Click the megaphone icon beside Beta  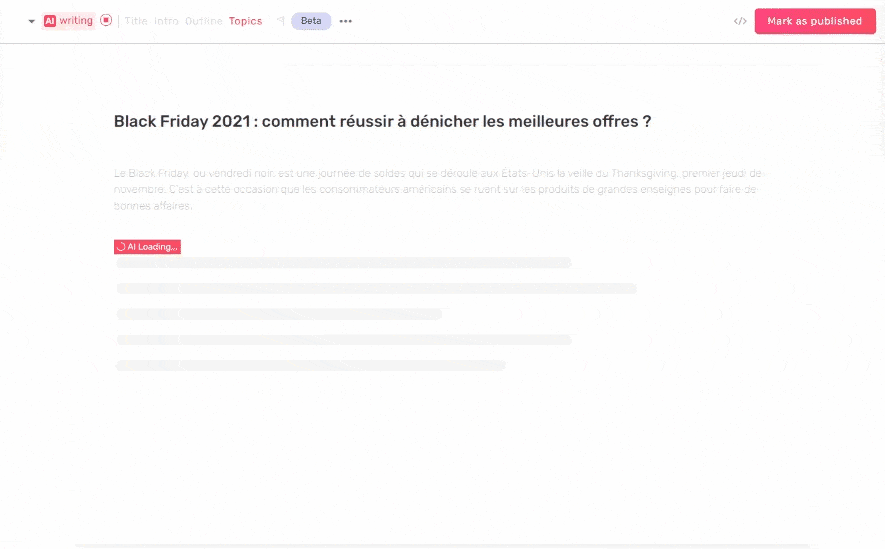tap(281, 21)
